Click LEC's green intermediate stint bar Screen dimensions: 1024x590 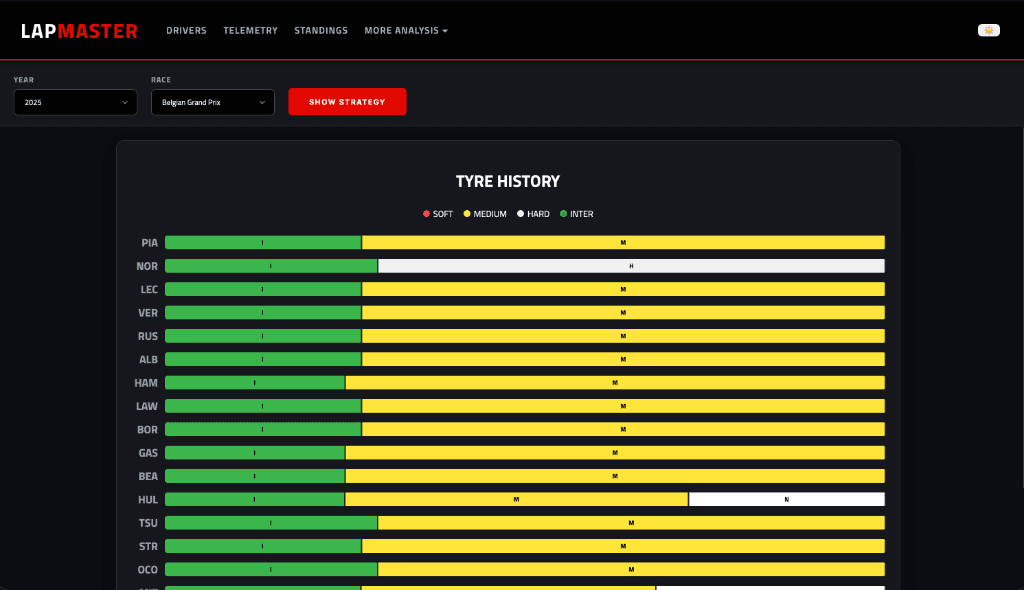pos(262,289)
